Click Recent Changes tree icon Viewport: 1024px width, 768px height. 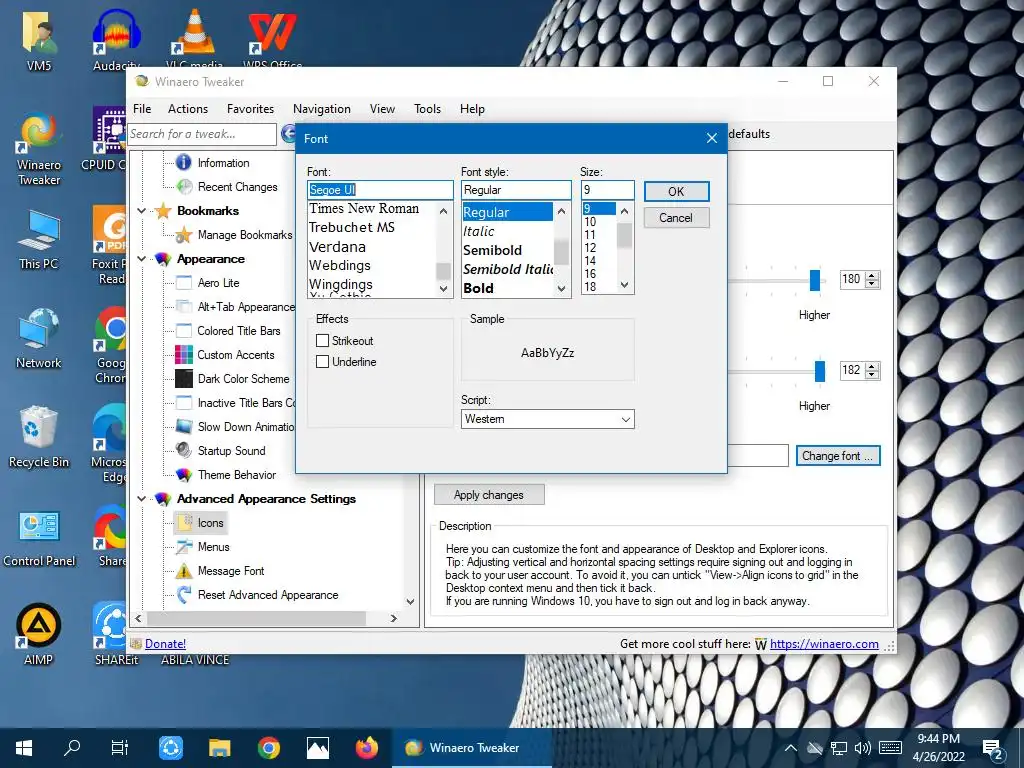click(x=185, y=187)
